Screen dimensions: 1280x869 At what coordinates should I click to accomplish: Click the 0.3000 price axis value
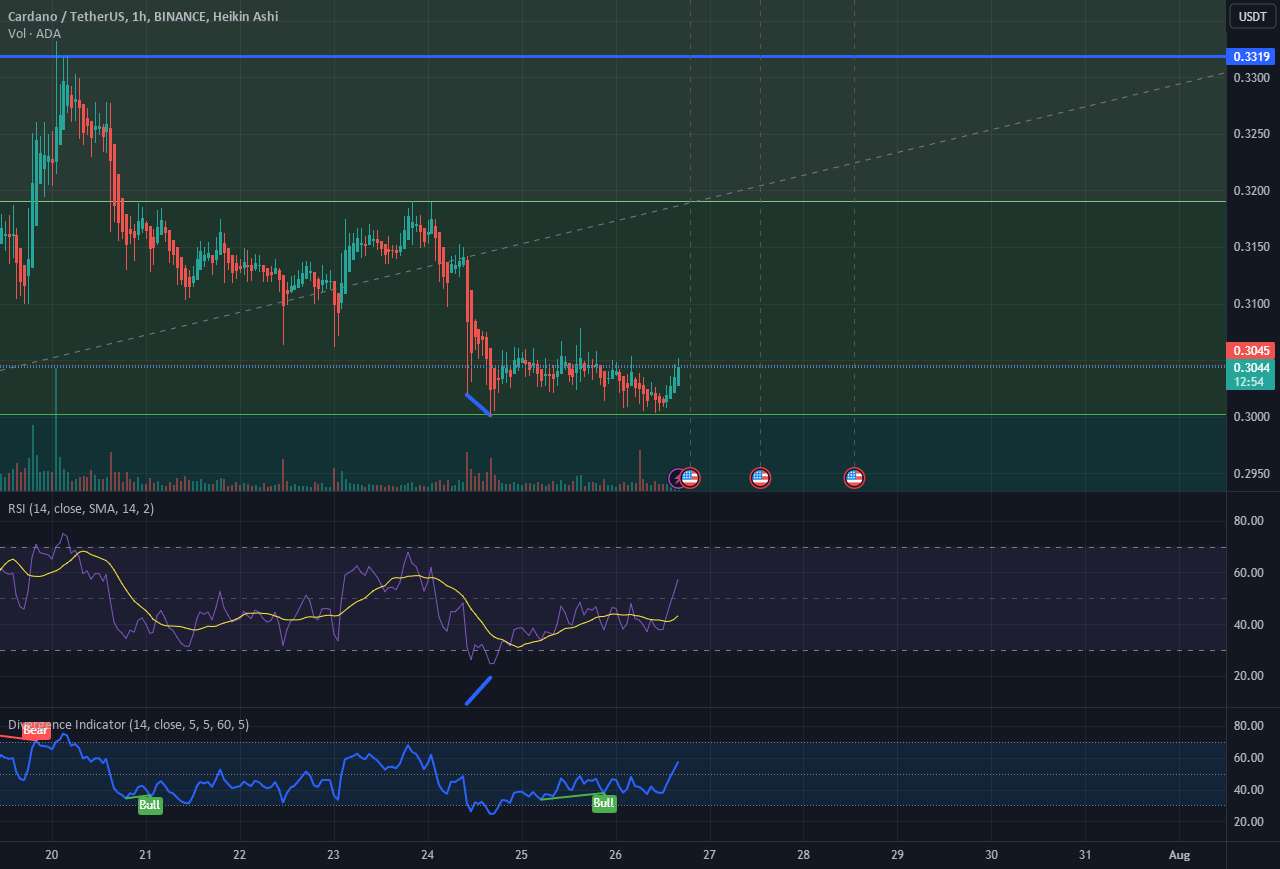point(1251,417)
